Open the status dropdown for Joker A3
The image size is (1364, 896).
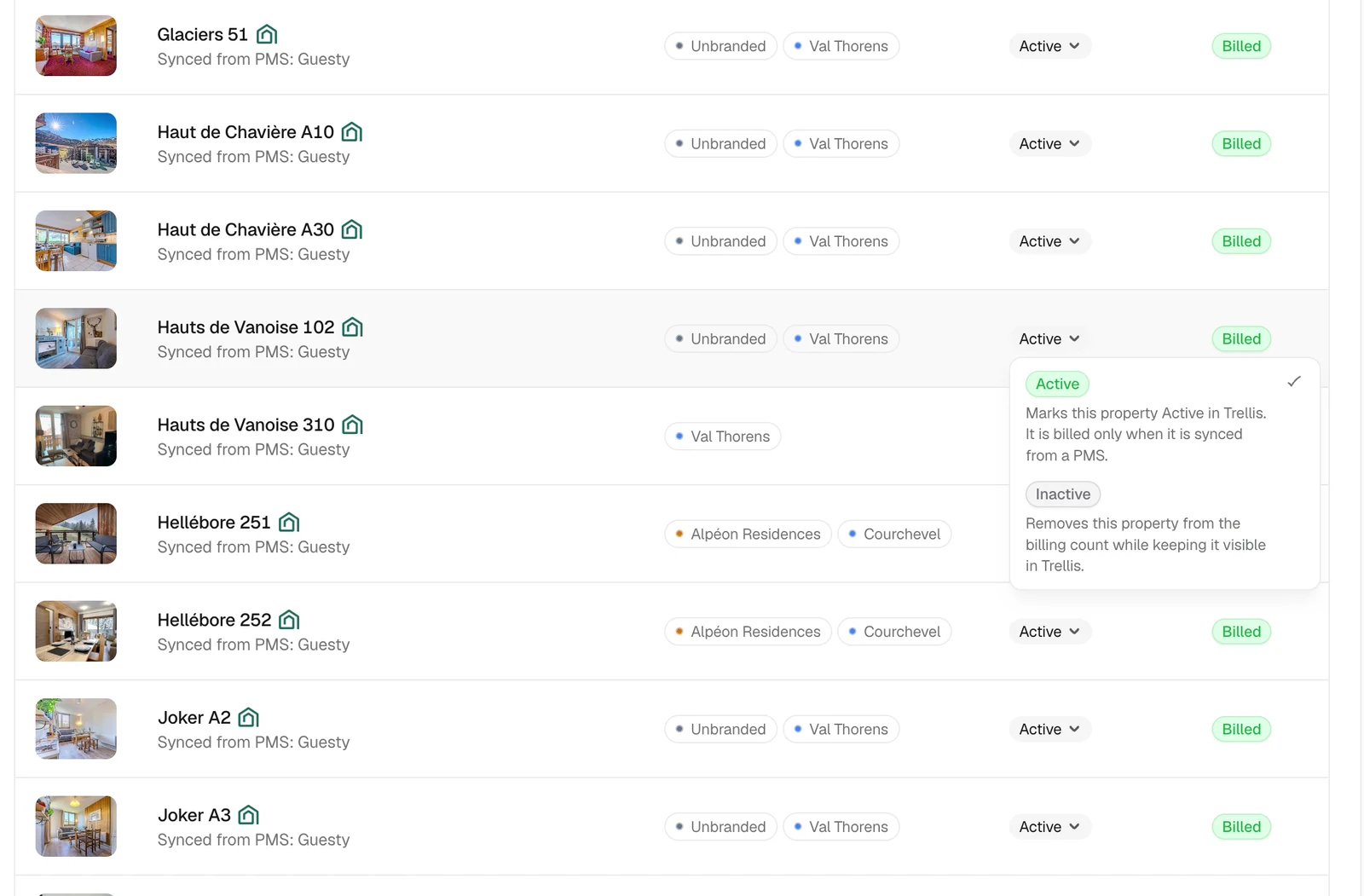[1050, 827]
